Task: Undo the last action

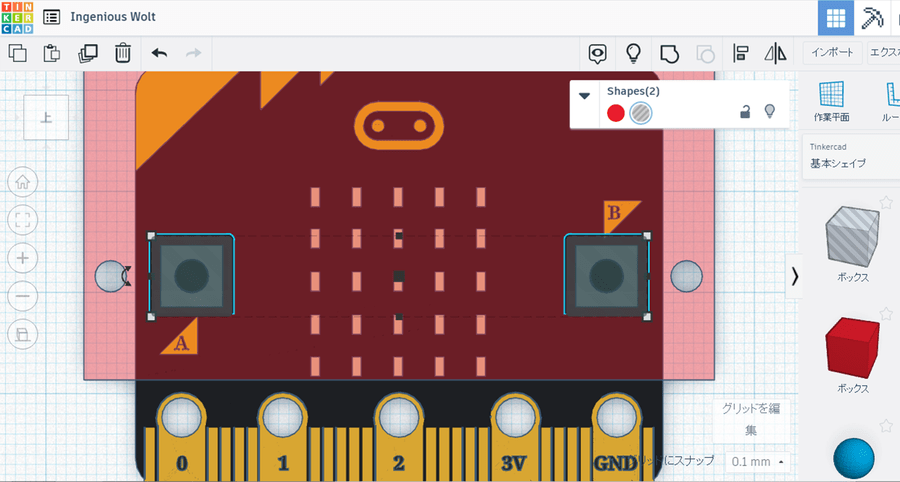Action: pos(159,53)
